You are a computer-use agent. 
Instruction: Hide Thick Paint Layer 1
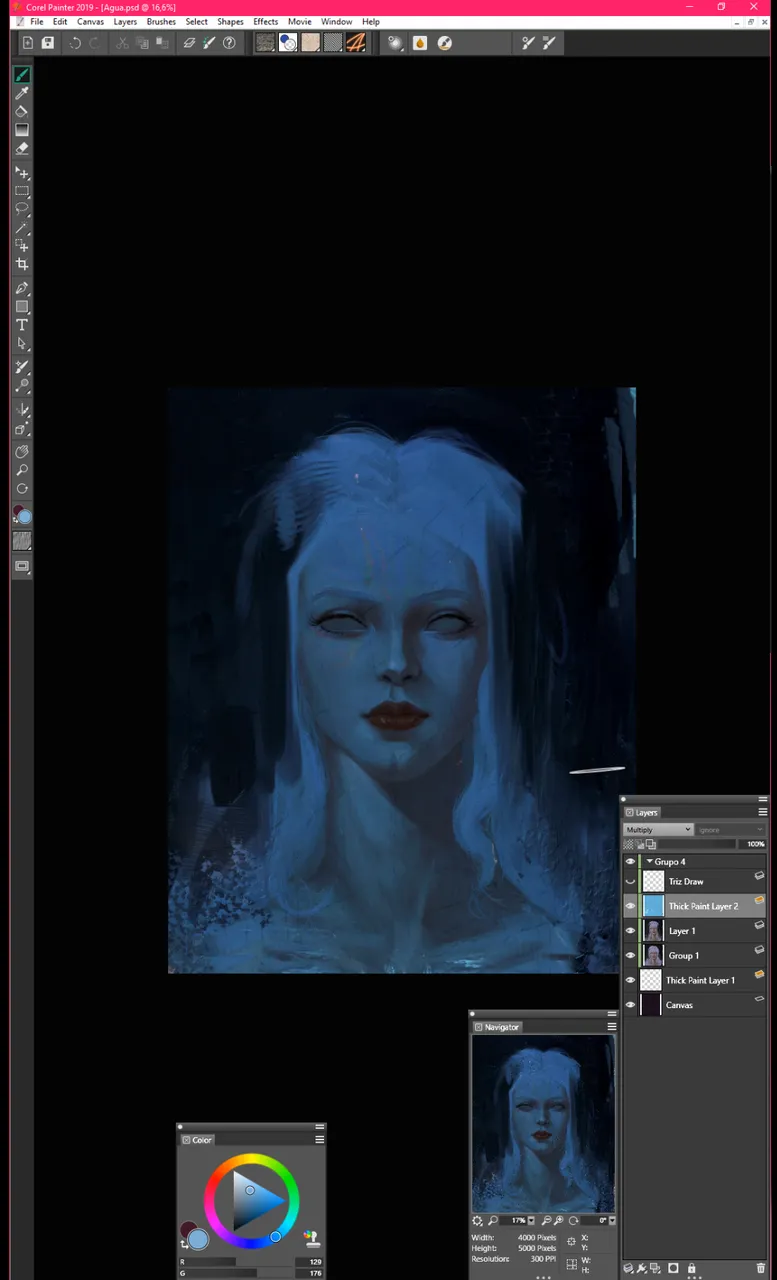coord(630,980)
